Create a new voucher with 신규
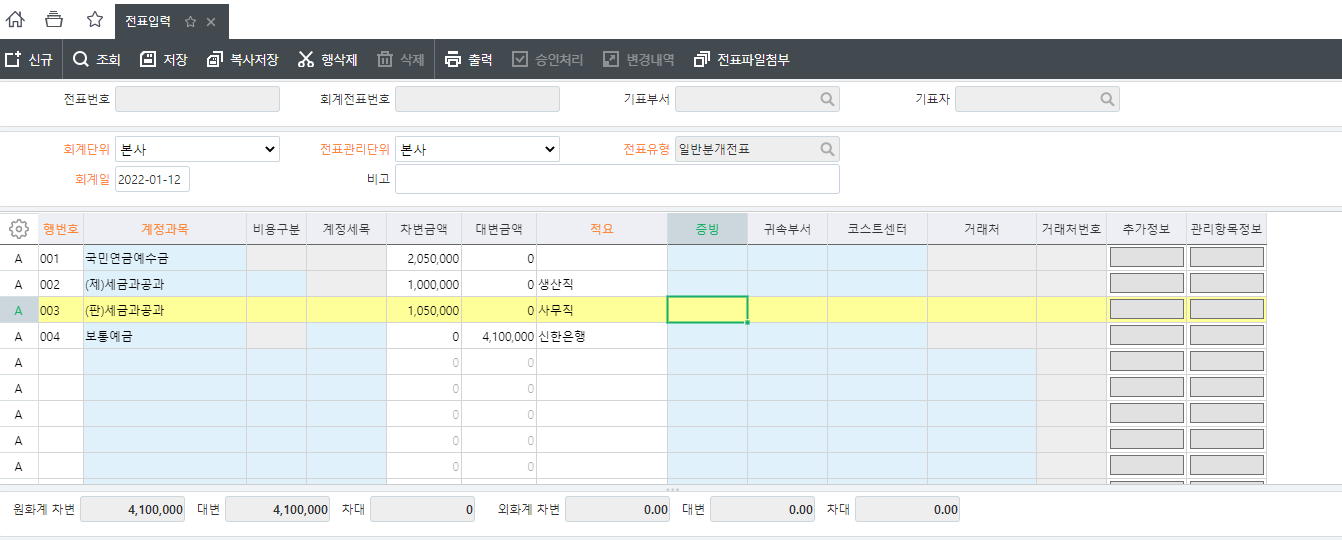The image size is (1342, 540). pos(29,59)
